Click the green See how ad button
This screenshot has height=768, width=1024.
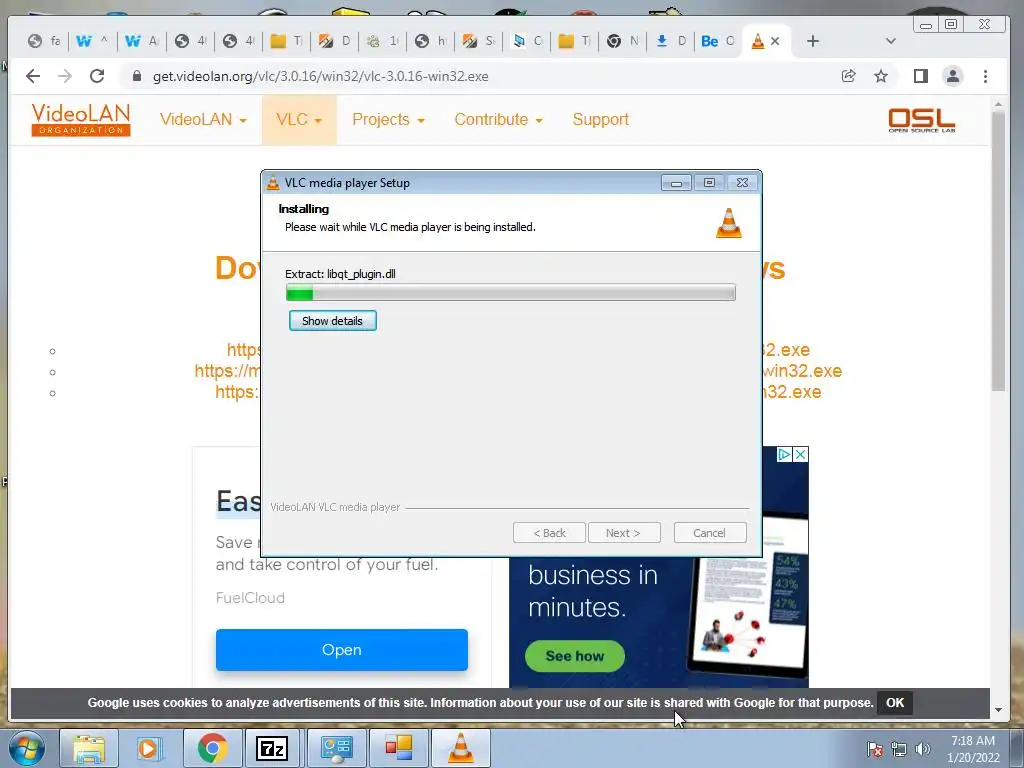(575, 656)
